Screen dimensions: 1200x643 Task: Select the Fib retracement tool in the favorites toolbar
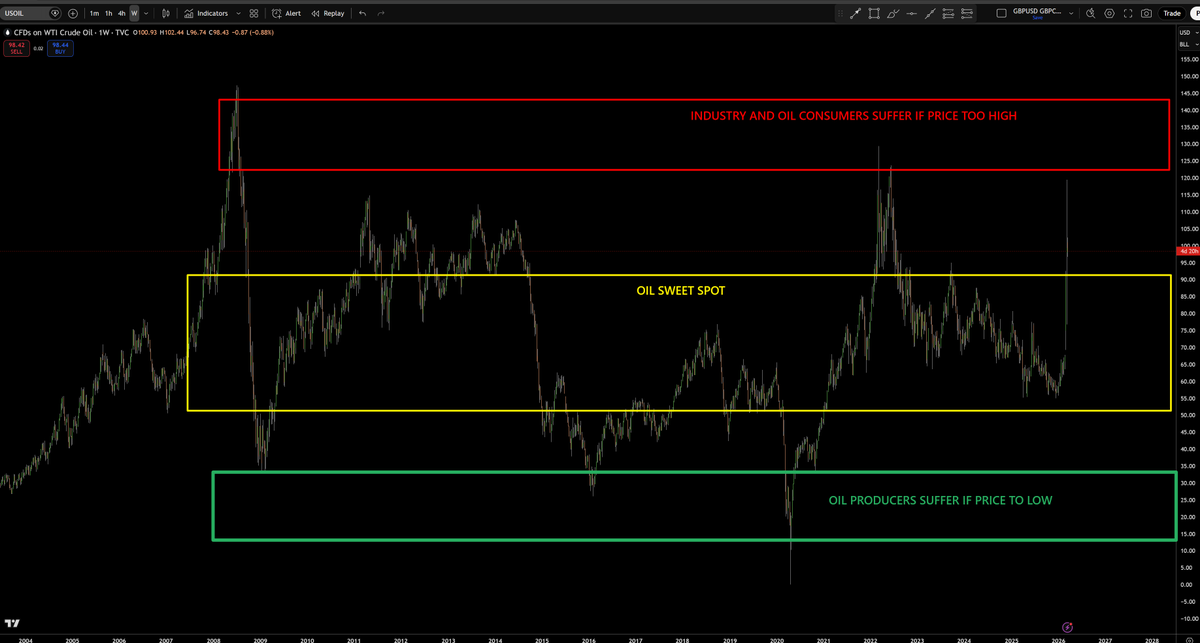pos(949,14)
